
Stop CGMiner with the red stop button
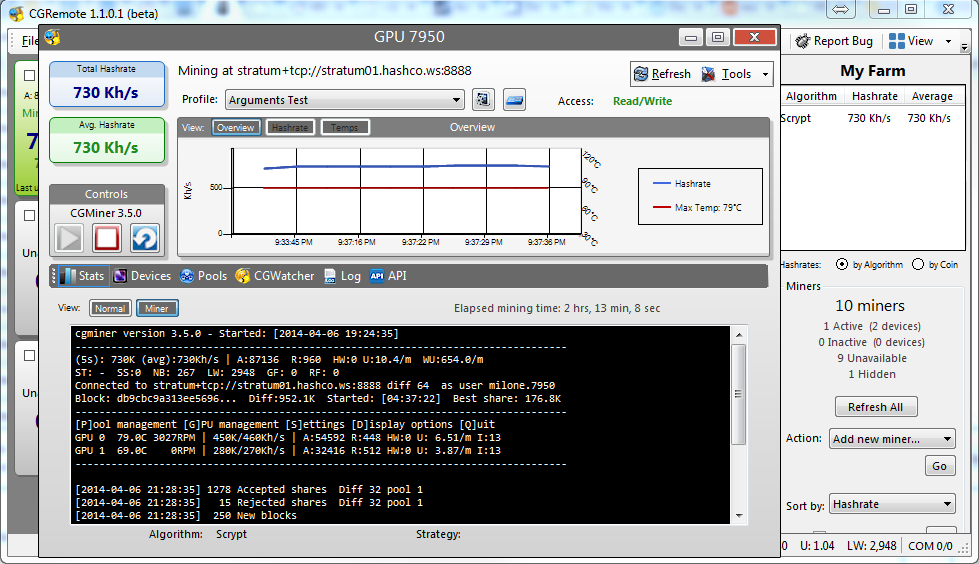pyautogui.click(x=107, y=238)
